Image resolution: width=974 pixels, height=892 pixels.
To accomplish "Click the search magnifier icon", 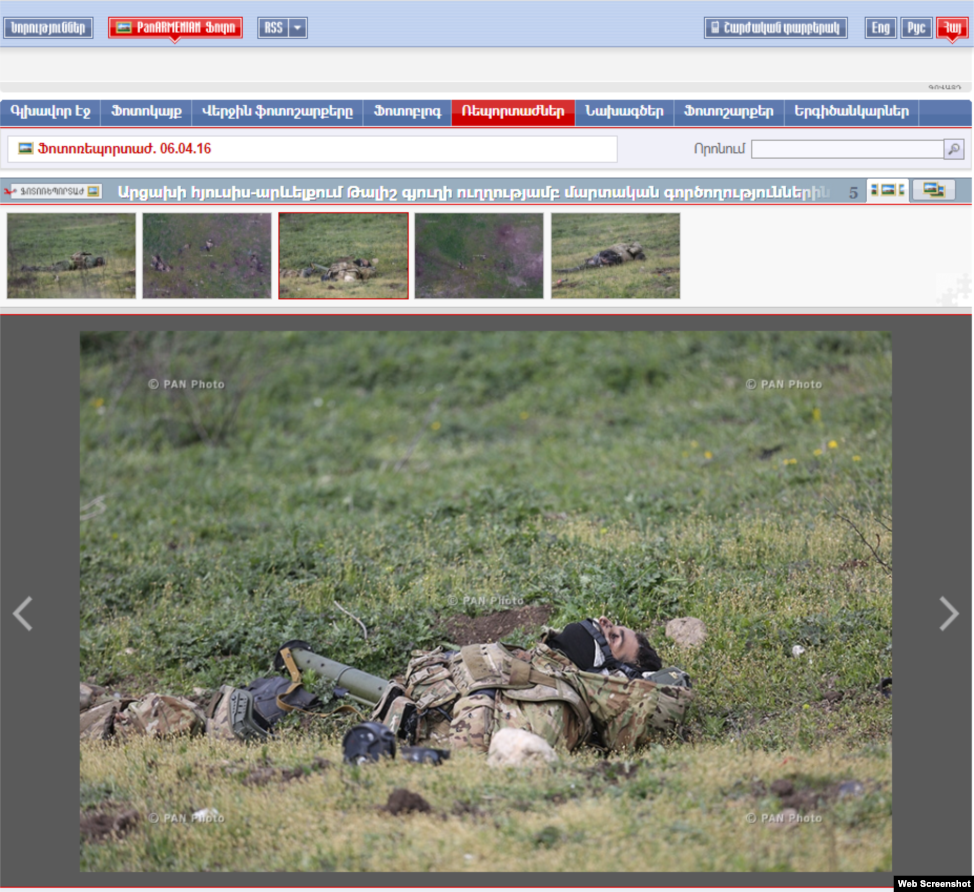I will click(953, 149).
